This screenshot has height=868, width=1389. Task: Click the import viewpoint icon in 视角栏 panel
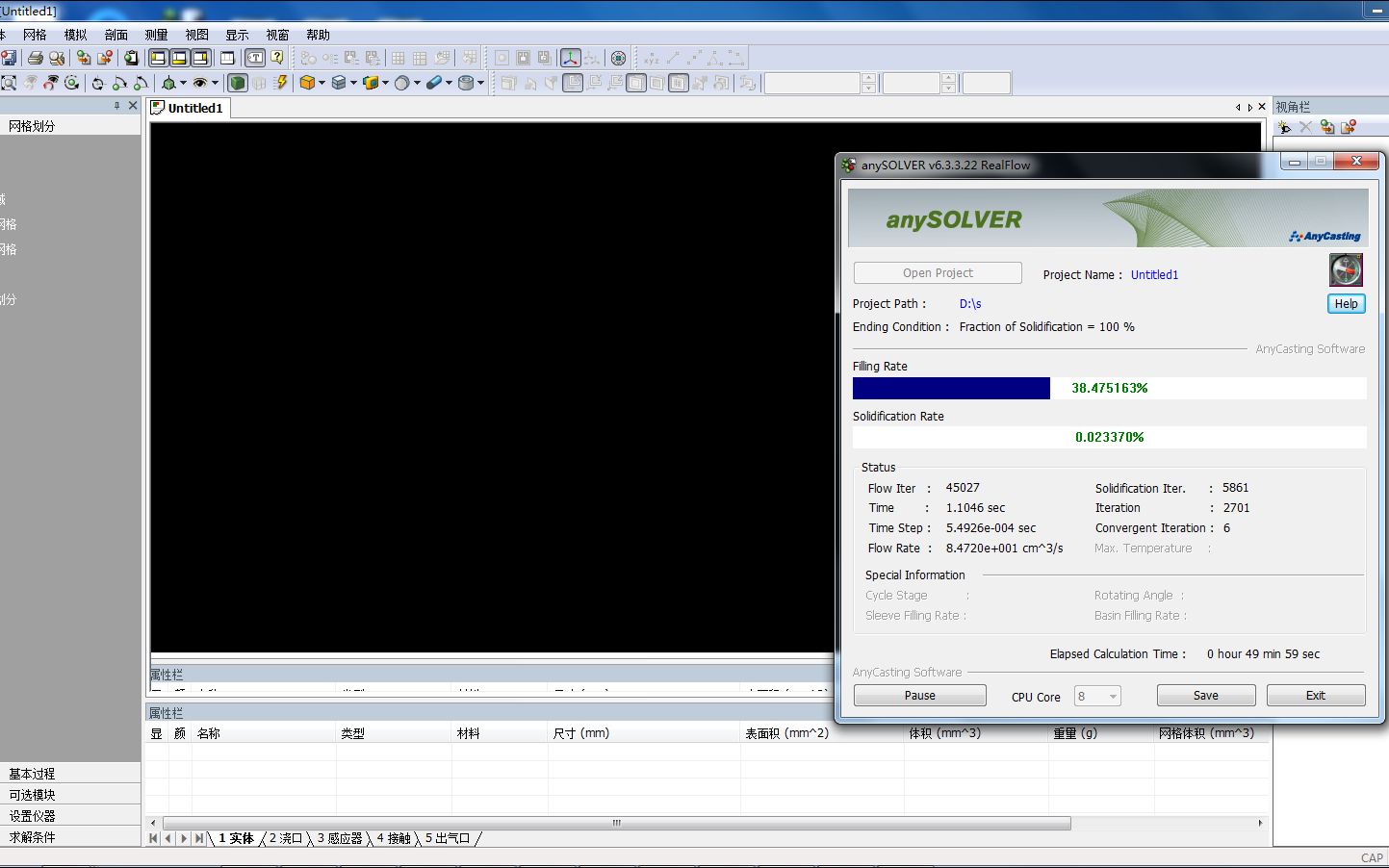pos(1327,127)
